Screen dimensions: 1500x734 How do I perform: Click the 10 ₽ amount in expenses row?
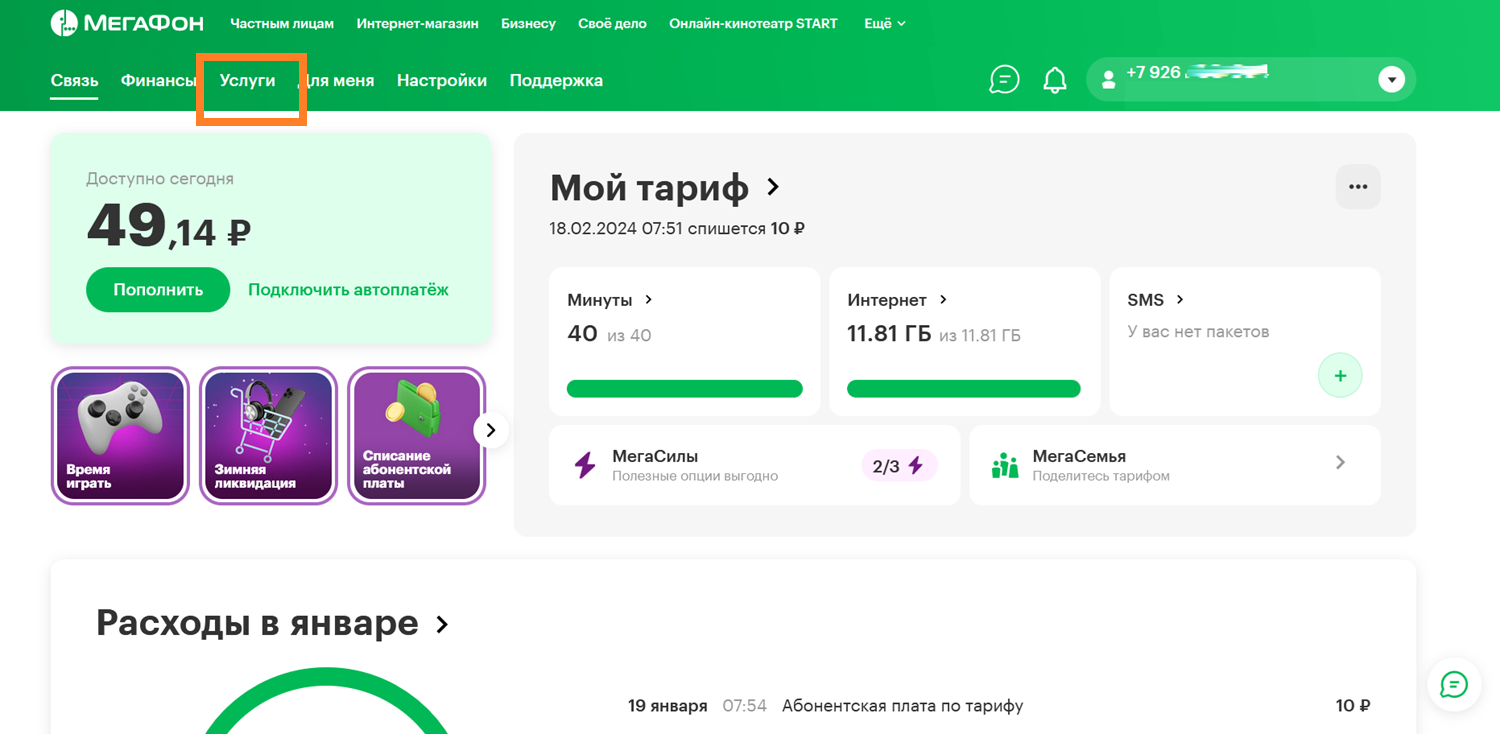(1353, 706)
